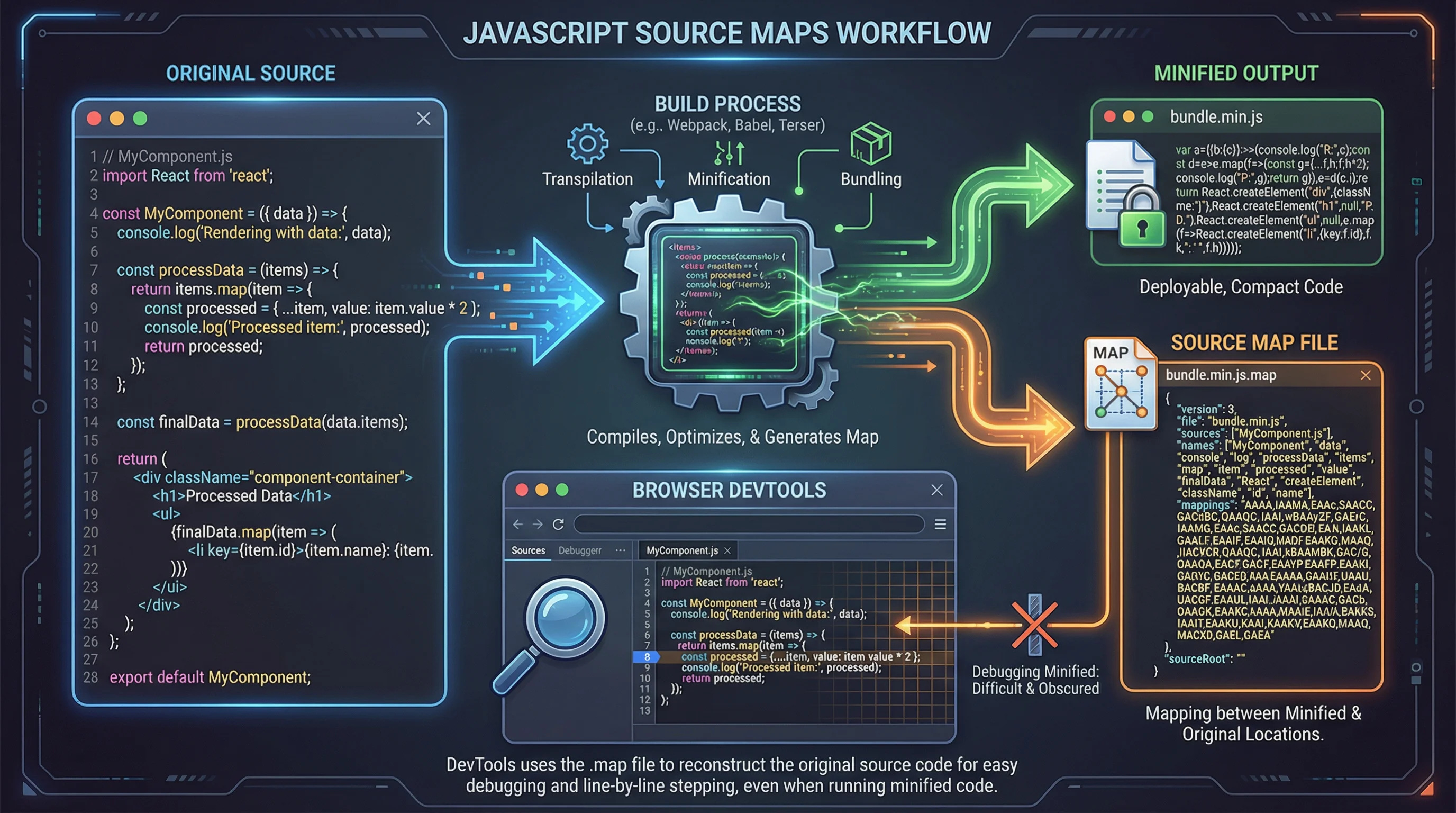
Task: Click the forward navigation arrow in DevTools
Action: pos(538,524)
